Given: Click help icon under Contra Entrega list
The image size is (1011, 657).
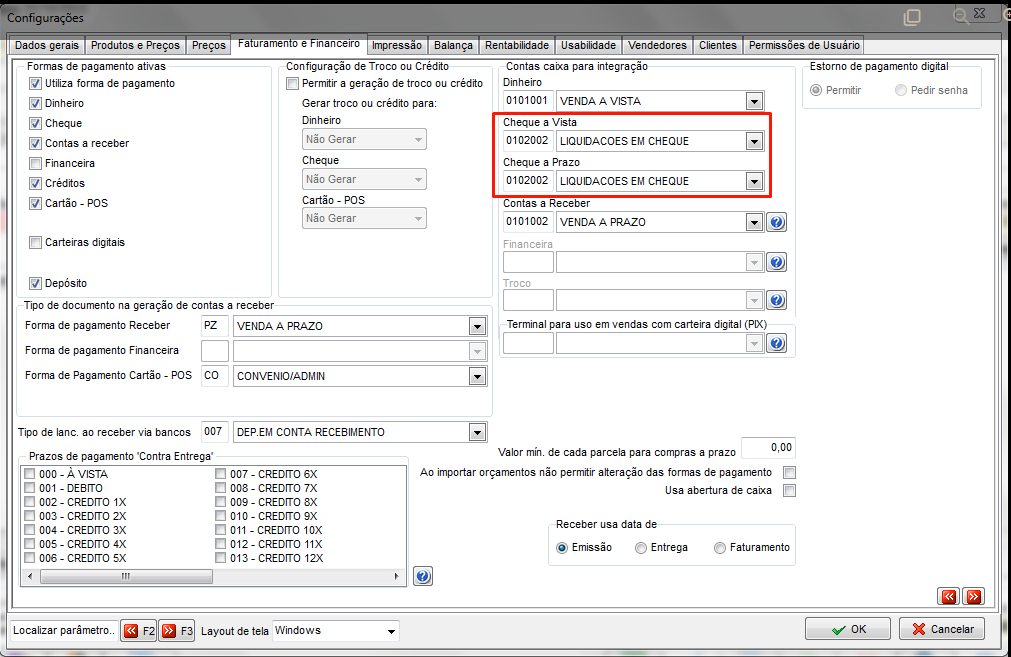Looking at the screenshot, I should (x=422, y=576).
